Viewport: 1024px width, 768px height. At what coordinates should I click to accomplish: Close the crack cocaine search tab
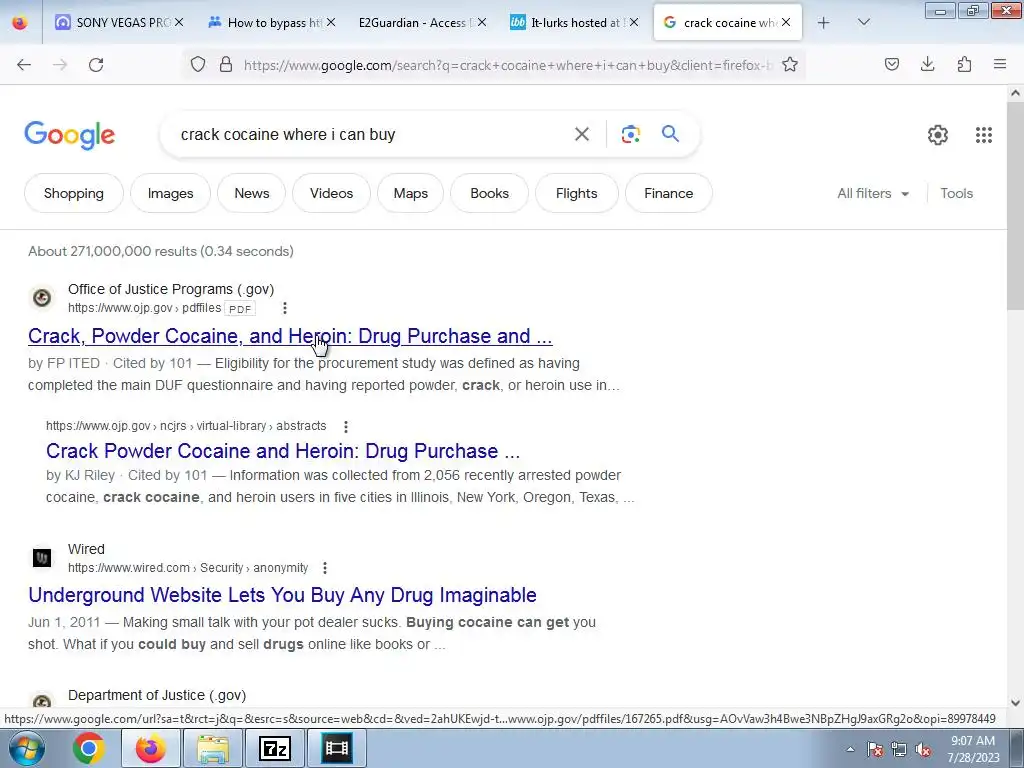[x=786, y=22]
